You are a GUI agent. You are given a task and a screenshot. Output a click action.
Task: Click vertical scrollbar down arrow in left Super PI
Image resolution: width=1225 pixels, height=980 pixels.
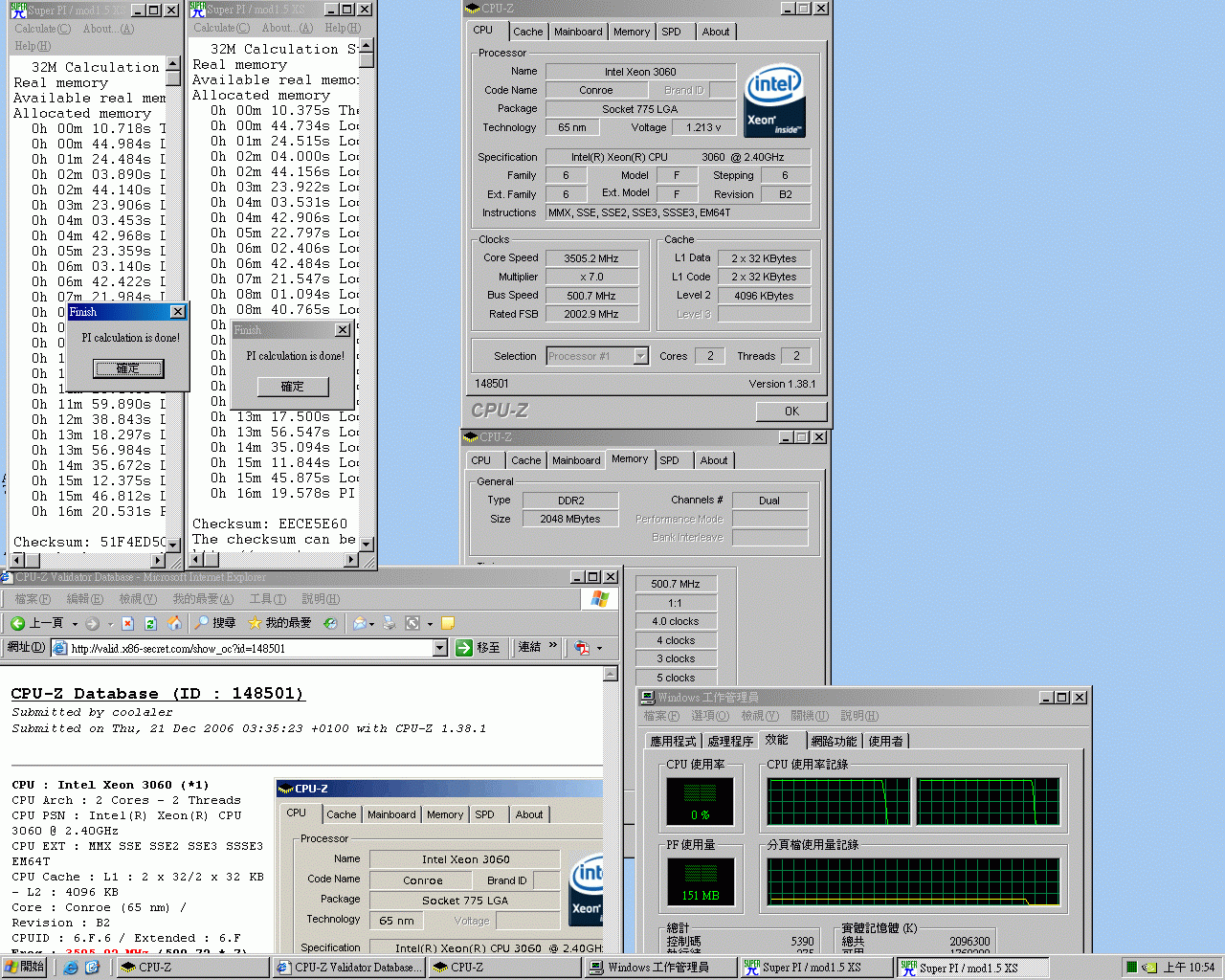(173, 545)
